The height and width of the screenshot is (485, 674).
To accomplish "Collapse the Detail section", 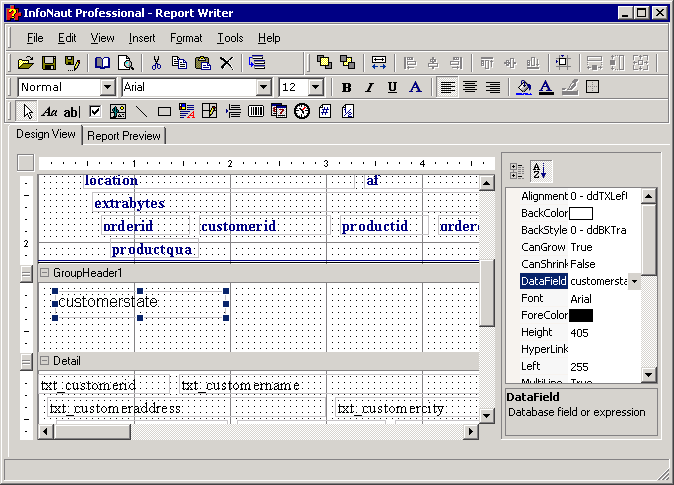I will [44, 360].
